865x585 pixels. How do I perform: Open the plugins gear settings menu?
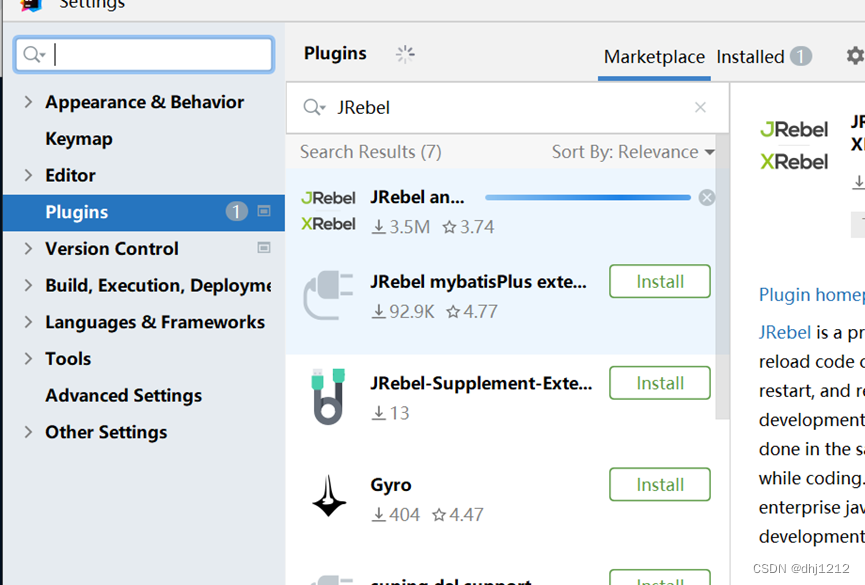pyautogui.click(x=855, y=56)
